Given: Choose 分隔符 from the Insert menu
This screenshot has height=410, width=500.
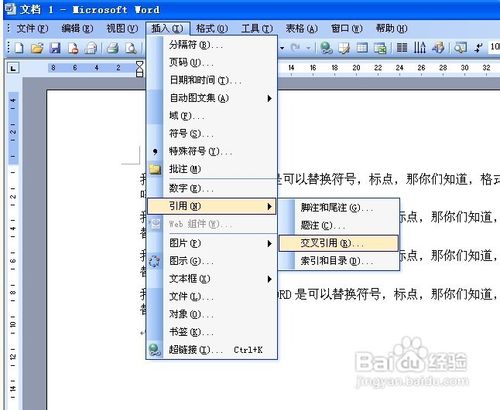Looking at the screenshot, I should point(212,45).
